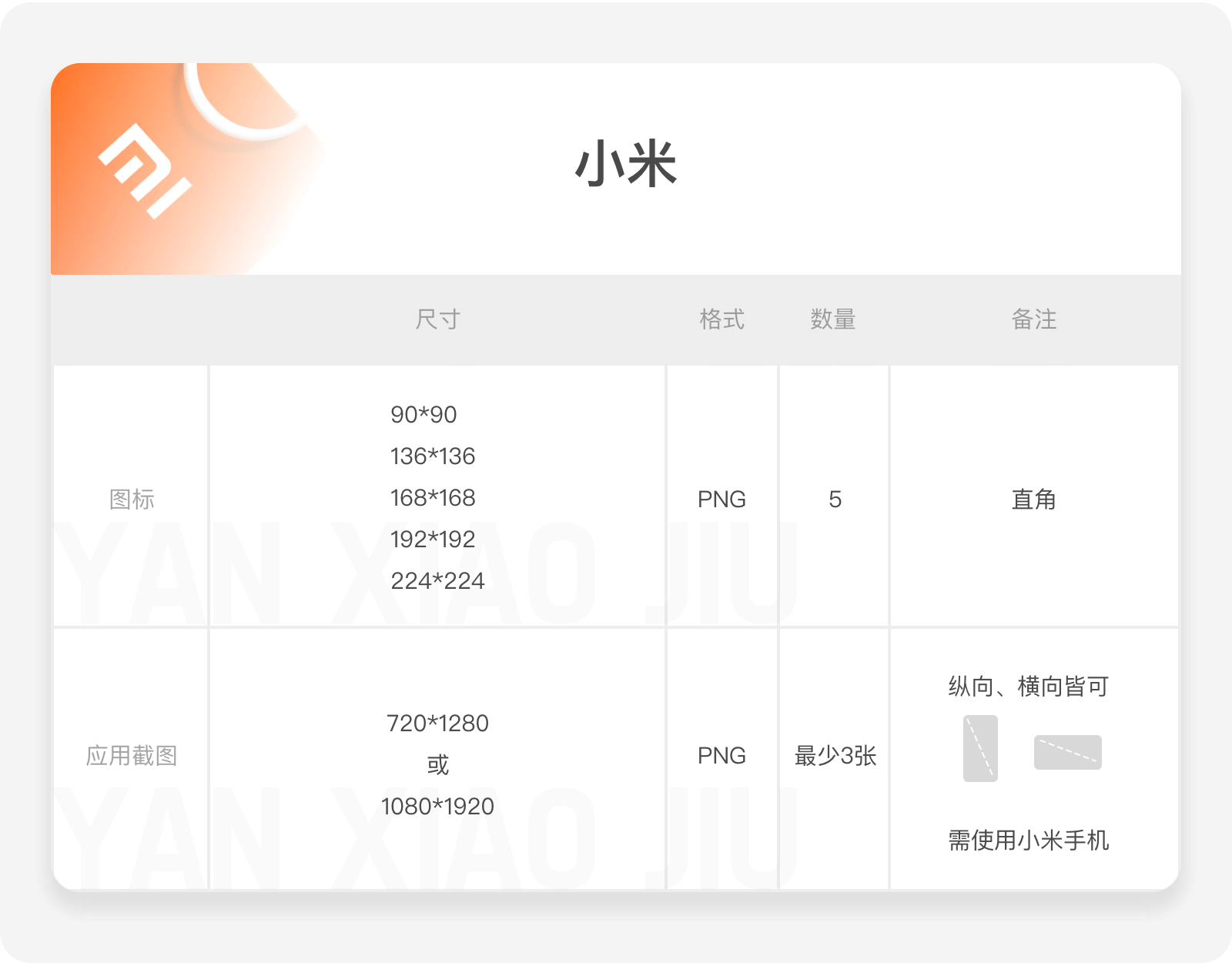Image resolution: width=1232 pixels, height=966 pixels.
Task: Click the quantity value 5
Action: point(835,500)
